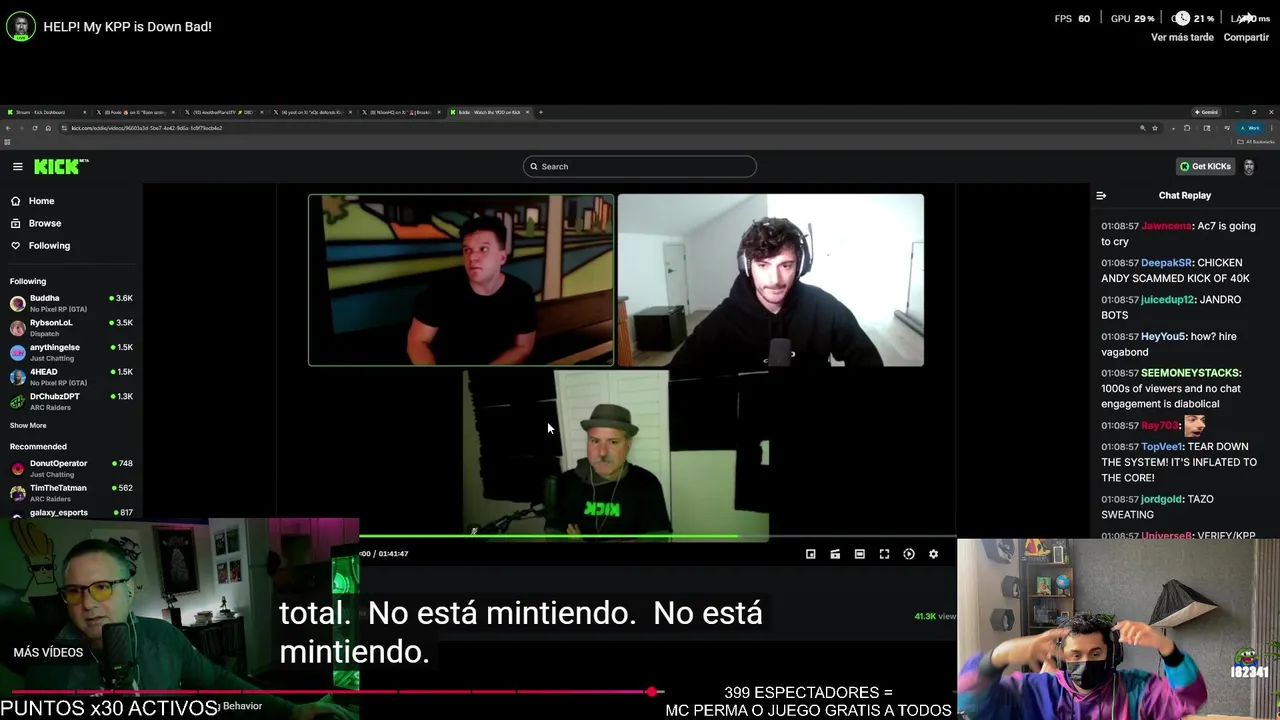Viewport: 1280px width, 720px height.
Task: Click the browser reload icon
Action: point(35,128)
